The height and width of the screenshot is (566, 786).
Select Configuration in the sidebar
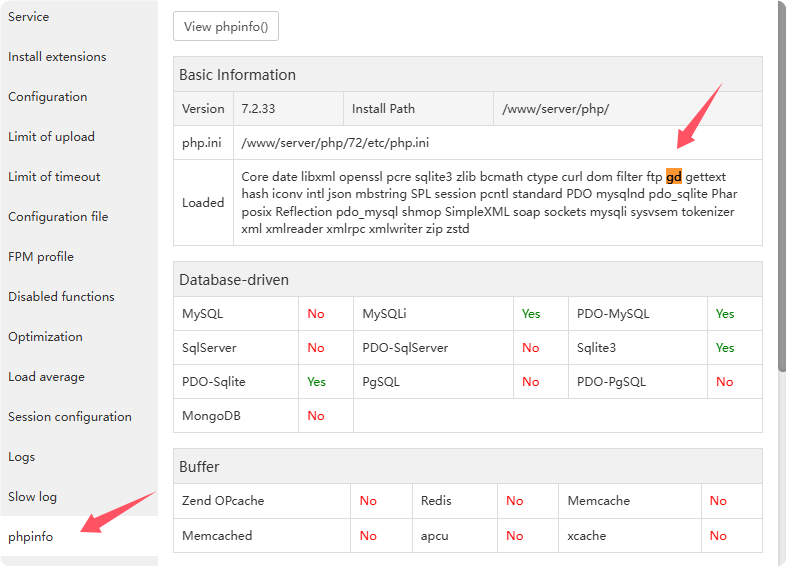[x=48, y=97]
